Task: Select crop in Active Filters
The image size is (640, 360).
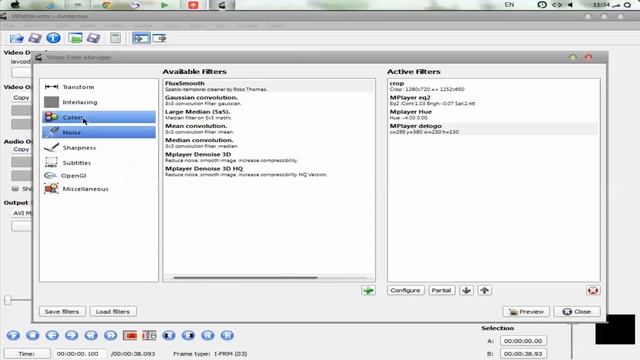Action: pos(493,86)
